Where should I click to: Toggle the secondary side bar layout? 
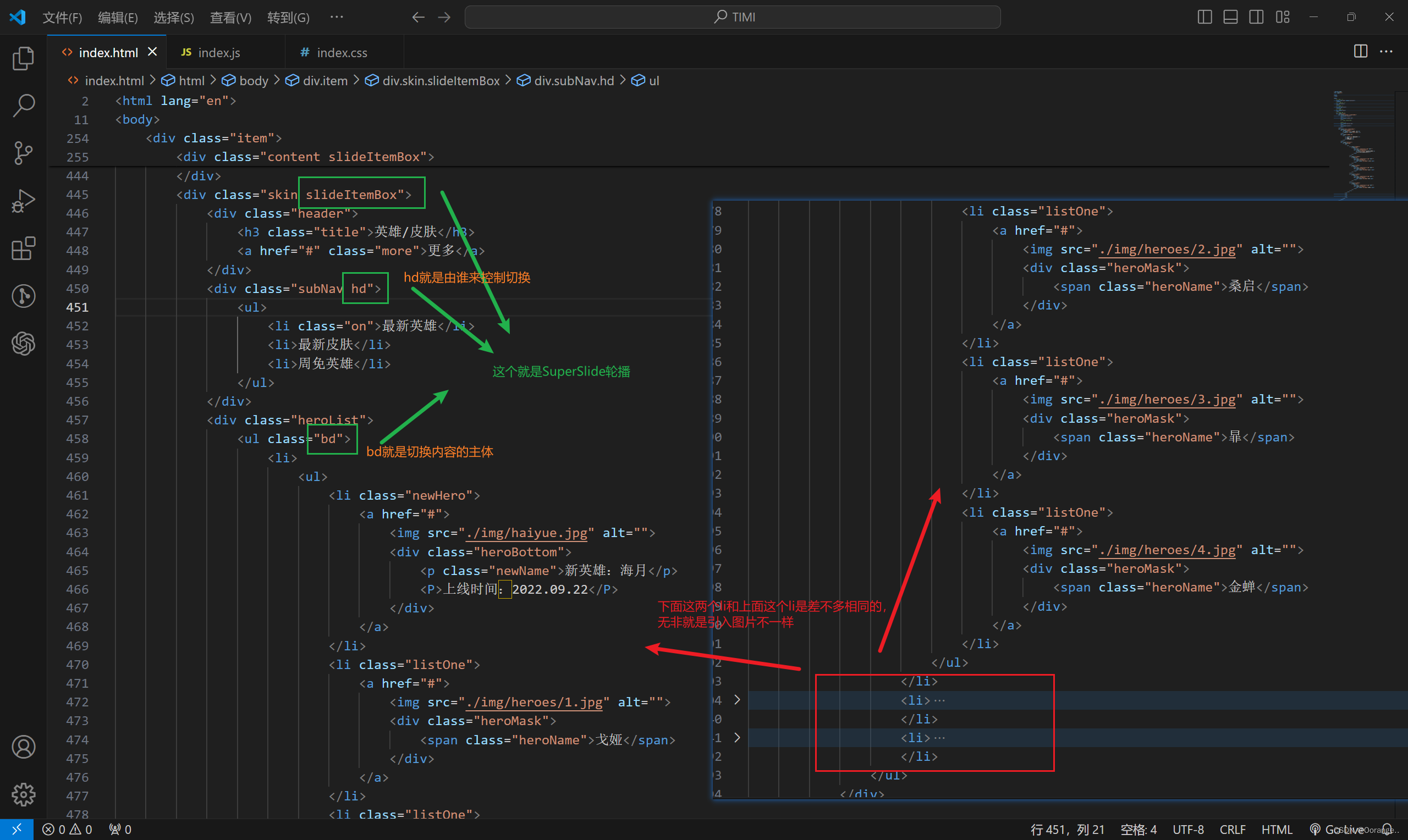[x=1256, y=17]
